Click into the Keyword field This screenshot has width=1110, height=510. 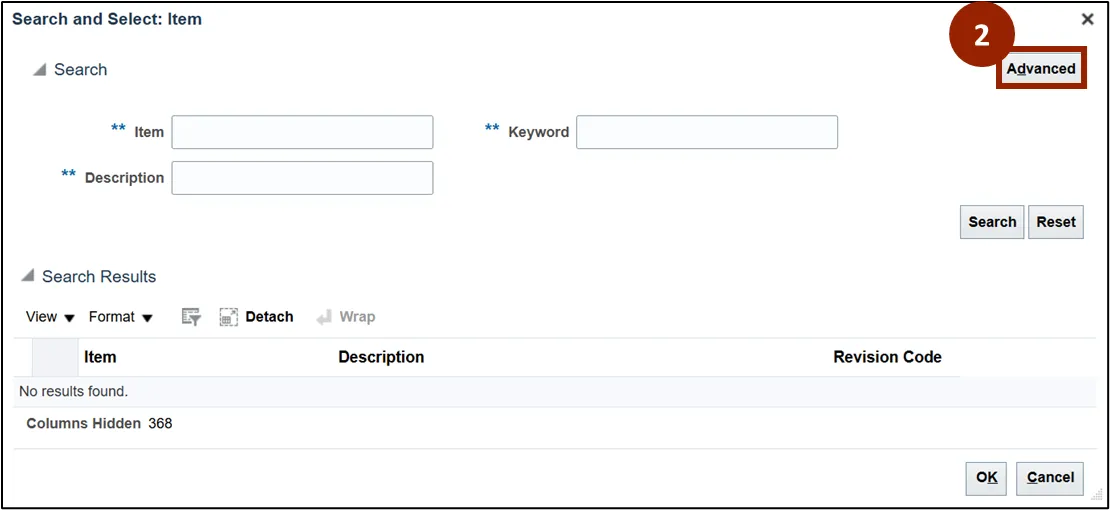pyautogui.click(x=706, y=132)
